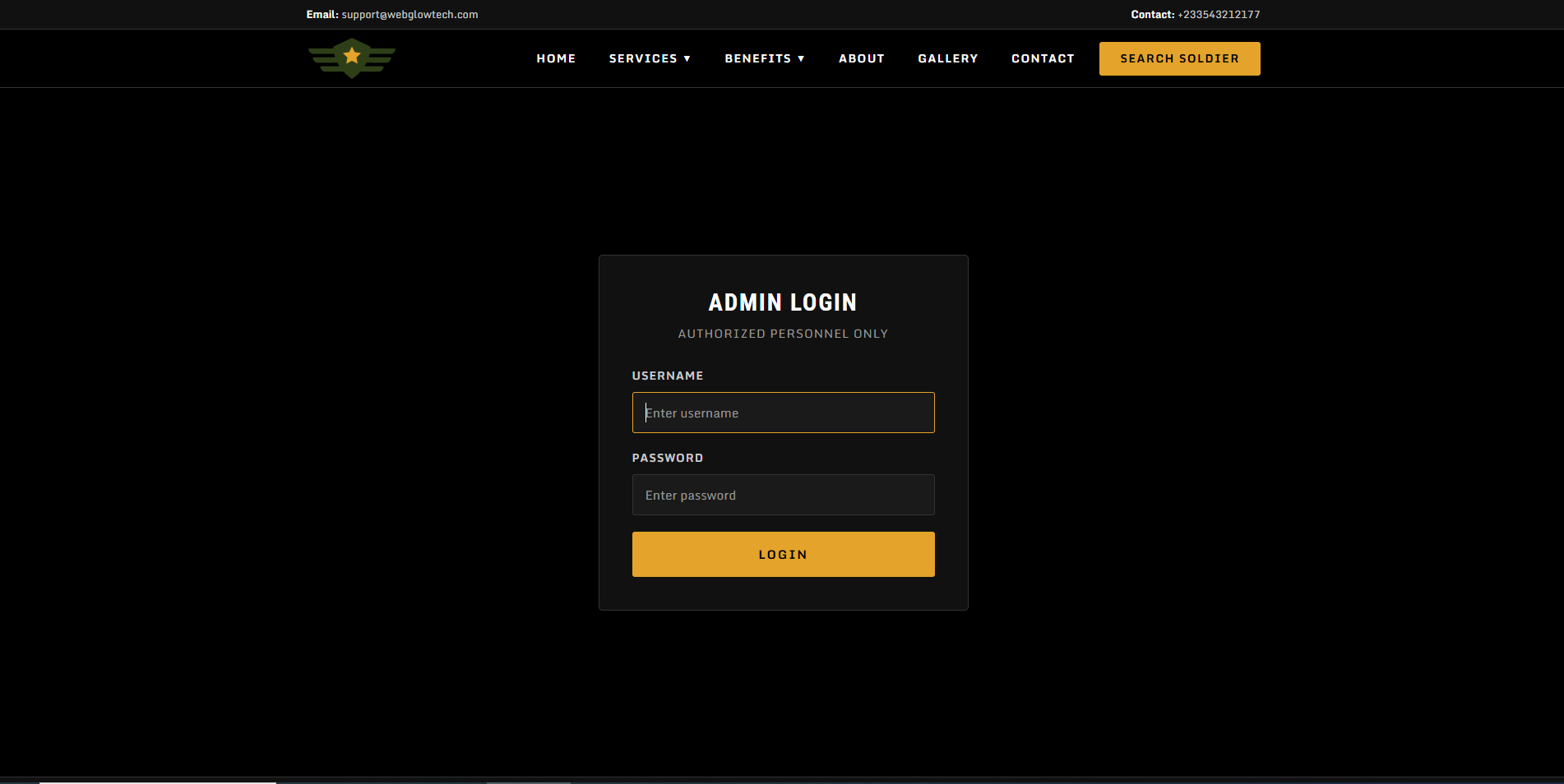The height and width of the screenshot is (784, 1564).
Task: Submit with the Login button
Action: click(783, 554)
